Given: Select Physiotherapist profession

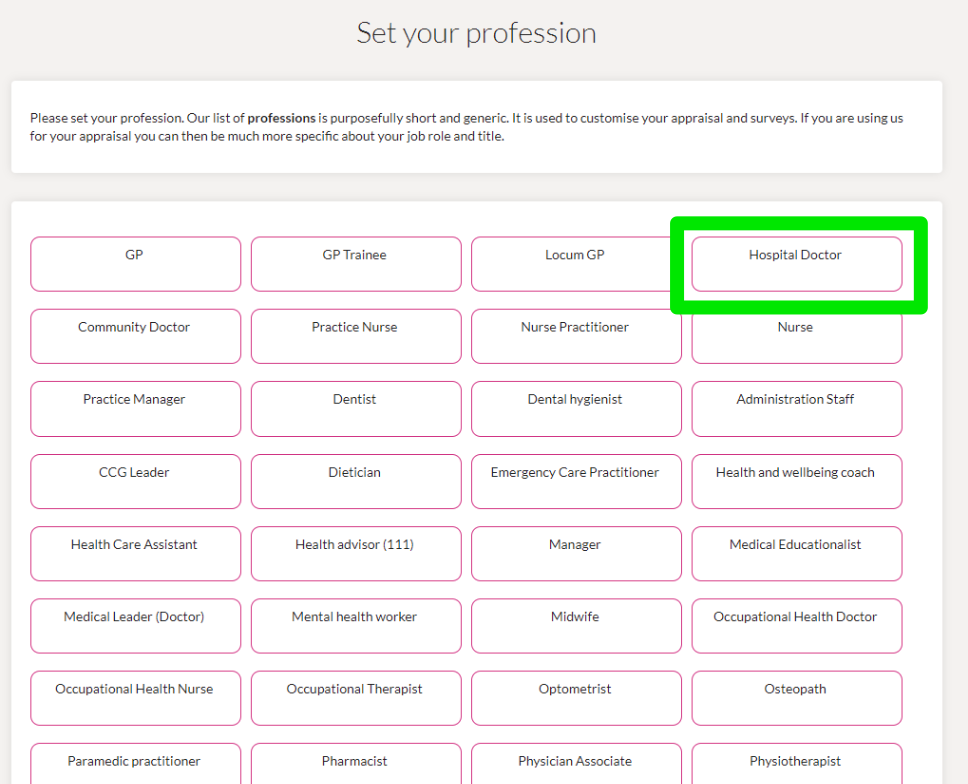Looking at the screenshot, I should click(x=796, y=764).
